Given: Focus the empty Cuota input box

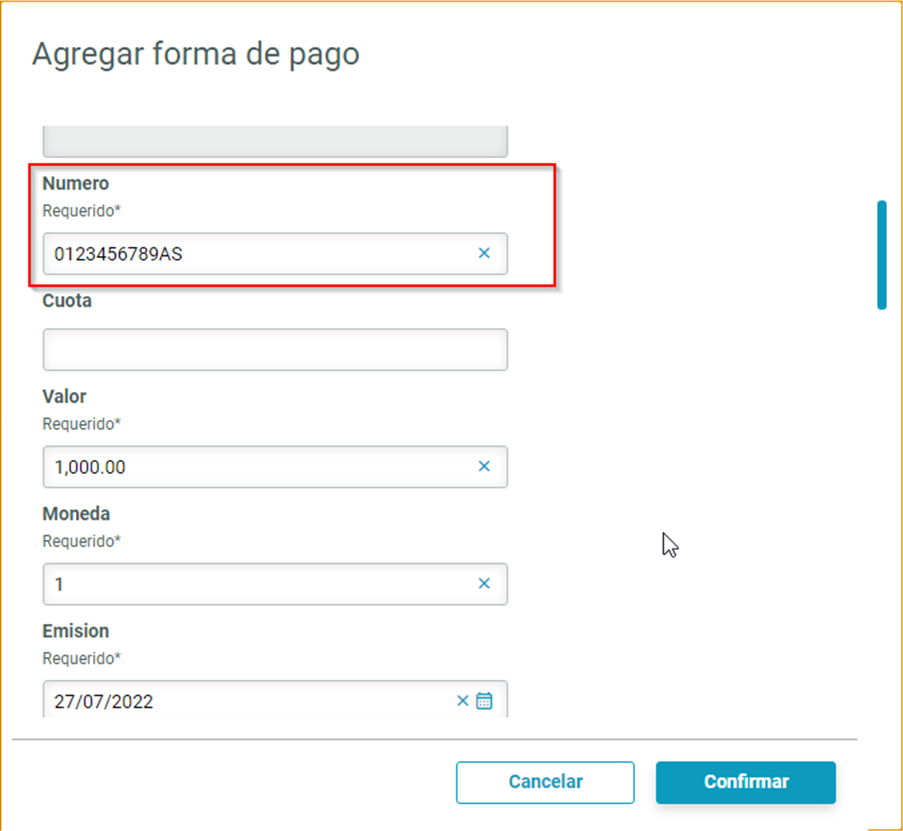Looking at the screenshot, I should point(275,350).
